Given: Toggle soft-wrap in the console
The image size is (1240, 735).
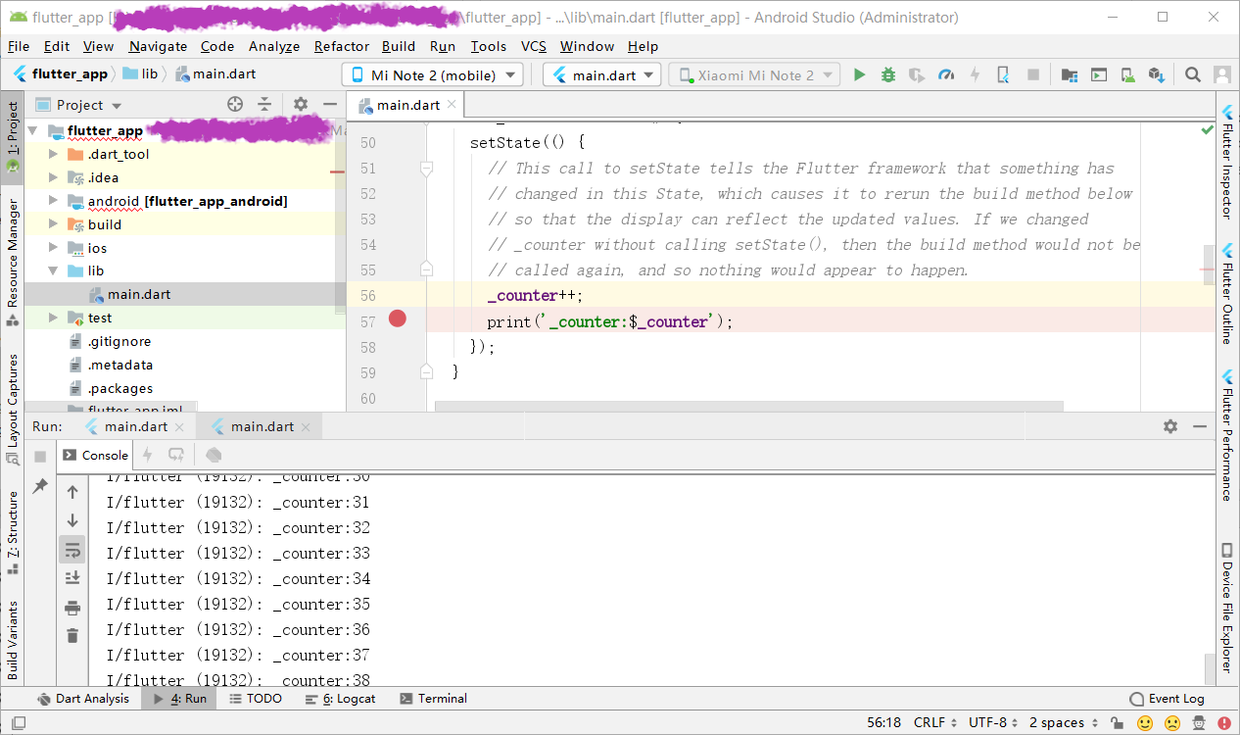Looking at the screenshot, I should 72,549.
